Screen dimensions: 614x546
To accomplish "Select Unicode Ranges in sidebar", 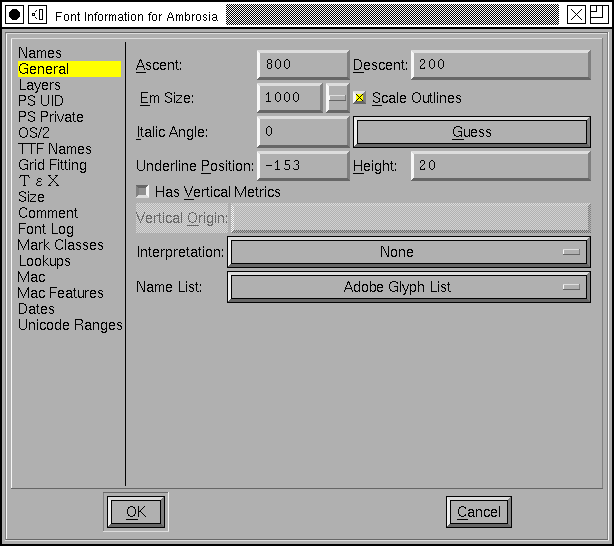I will coord(70,325).
